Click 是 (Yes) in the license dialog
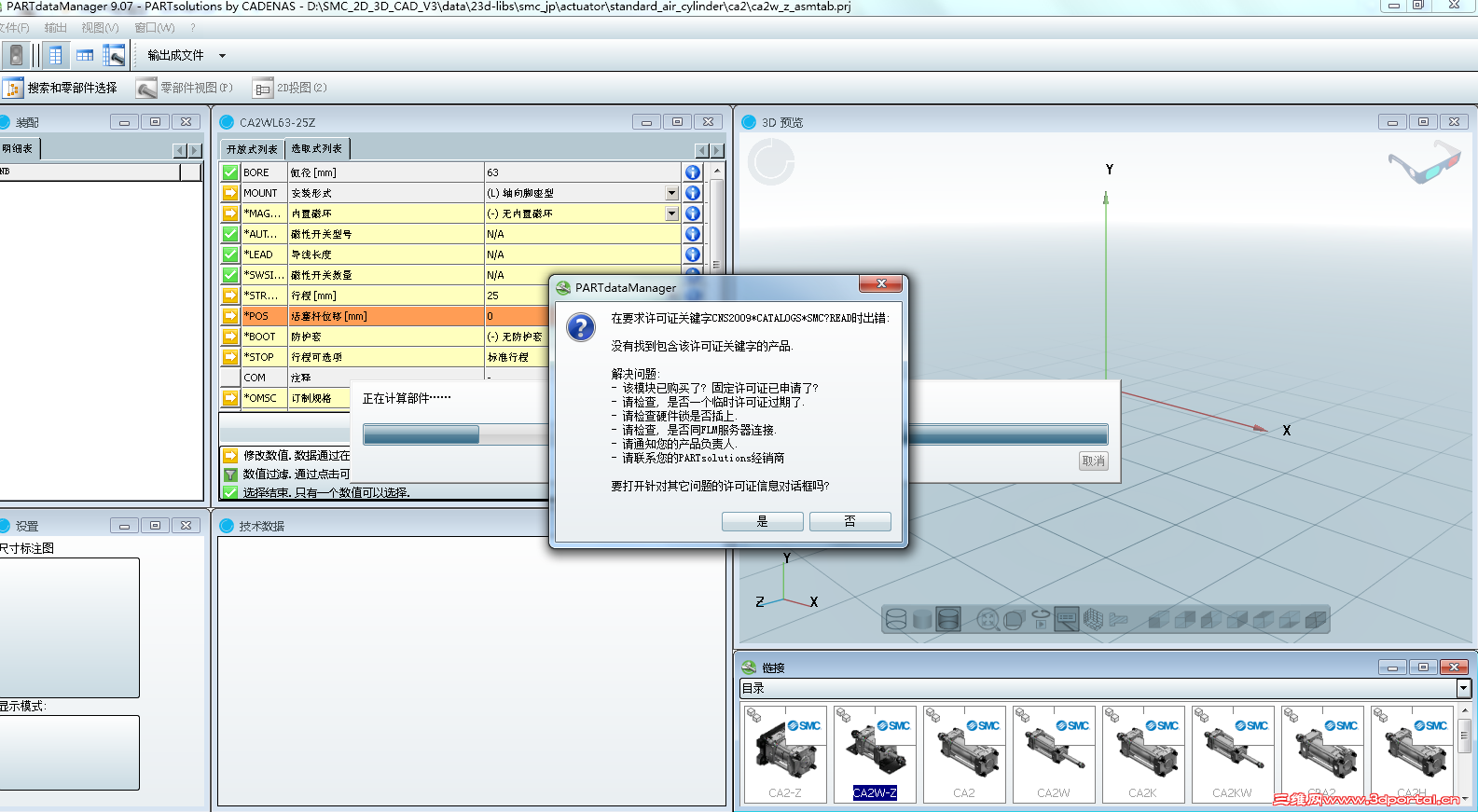This screenshot has width=1478, height=812. pyautogui.click(x=762, y=521)
